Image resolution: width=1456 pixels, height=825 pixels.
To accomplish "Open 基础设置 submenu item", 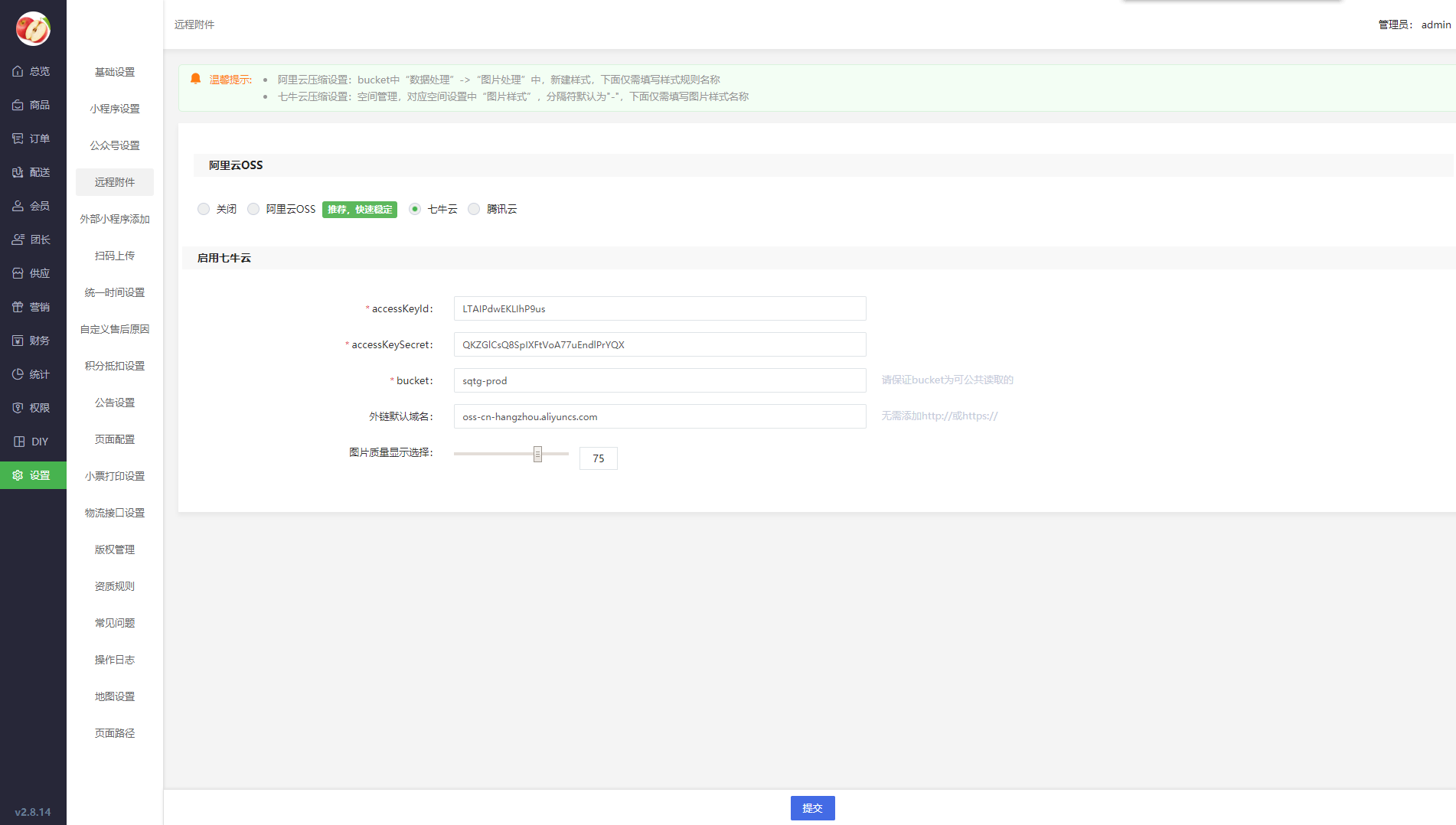I will [115, 72].
